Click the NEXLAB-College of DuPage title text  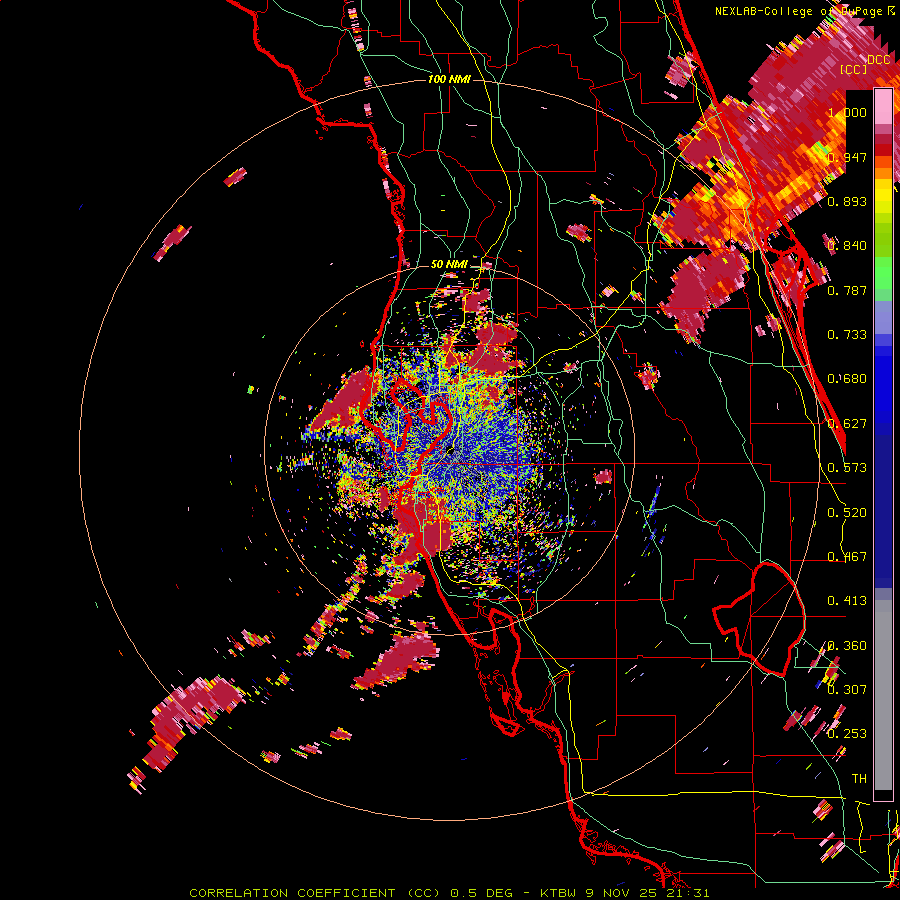(x=798, y=11)
